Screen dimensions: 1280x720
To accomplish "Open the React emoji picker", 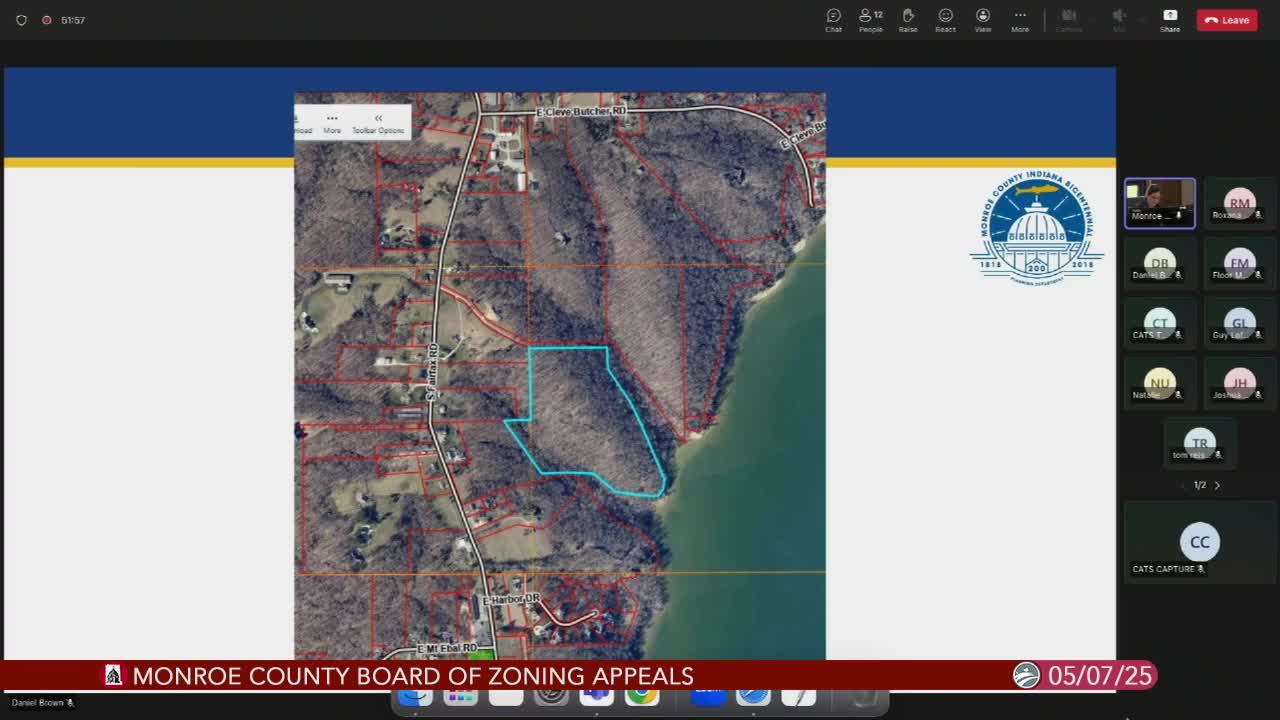I will coord(945,19).
